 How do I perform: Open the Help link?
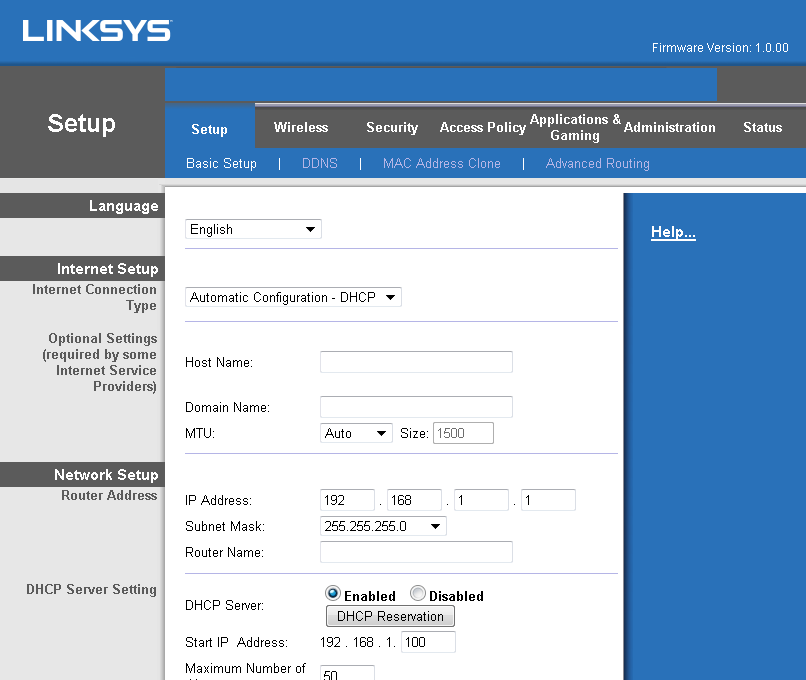[673, 232]
